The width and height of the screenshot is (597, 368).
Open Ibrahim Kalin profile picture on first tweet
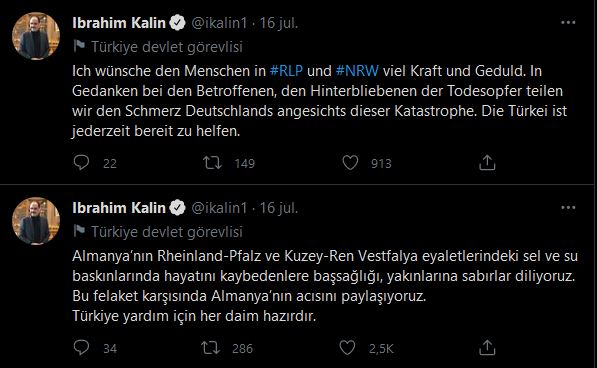[x=36, y=36]
